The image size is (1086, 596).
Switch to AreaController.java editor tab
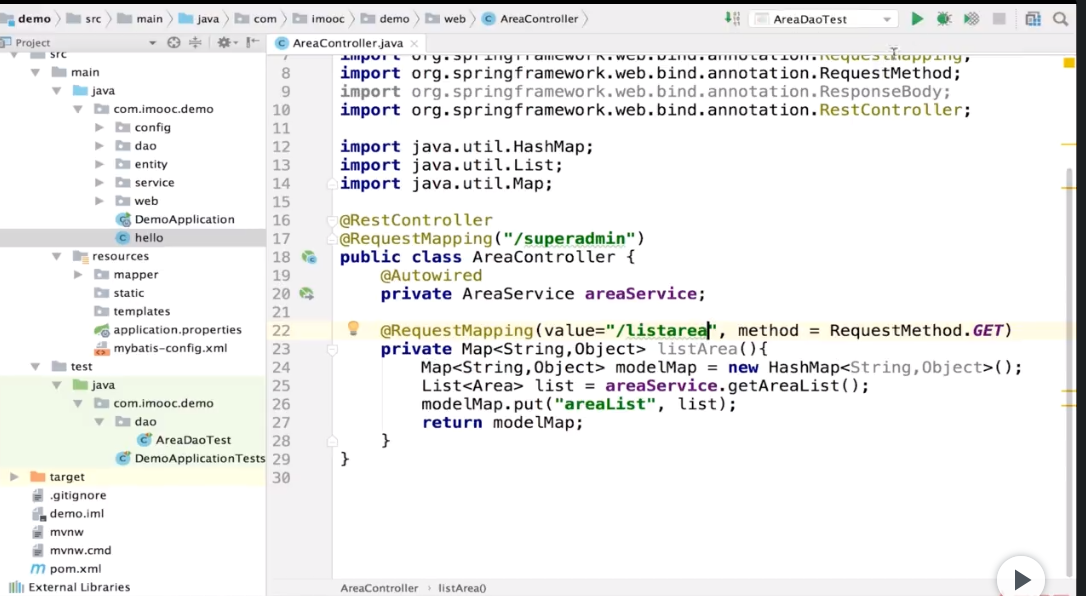pos(348,43)
